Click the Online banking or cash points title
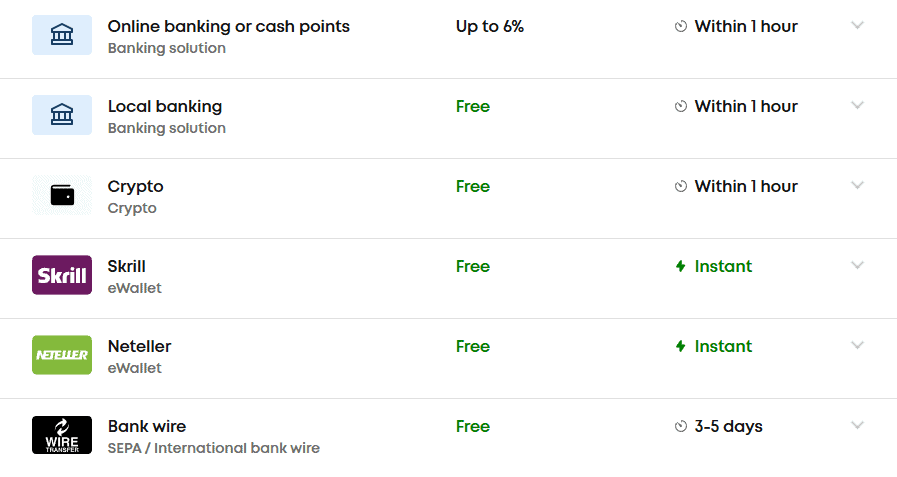Screen dimensions: 897x477 229,27
